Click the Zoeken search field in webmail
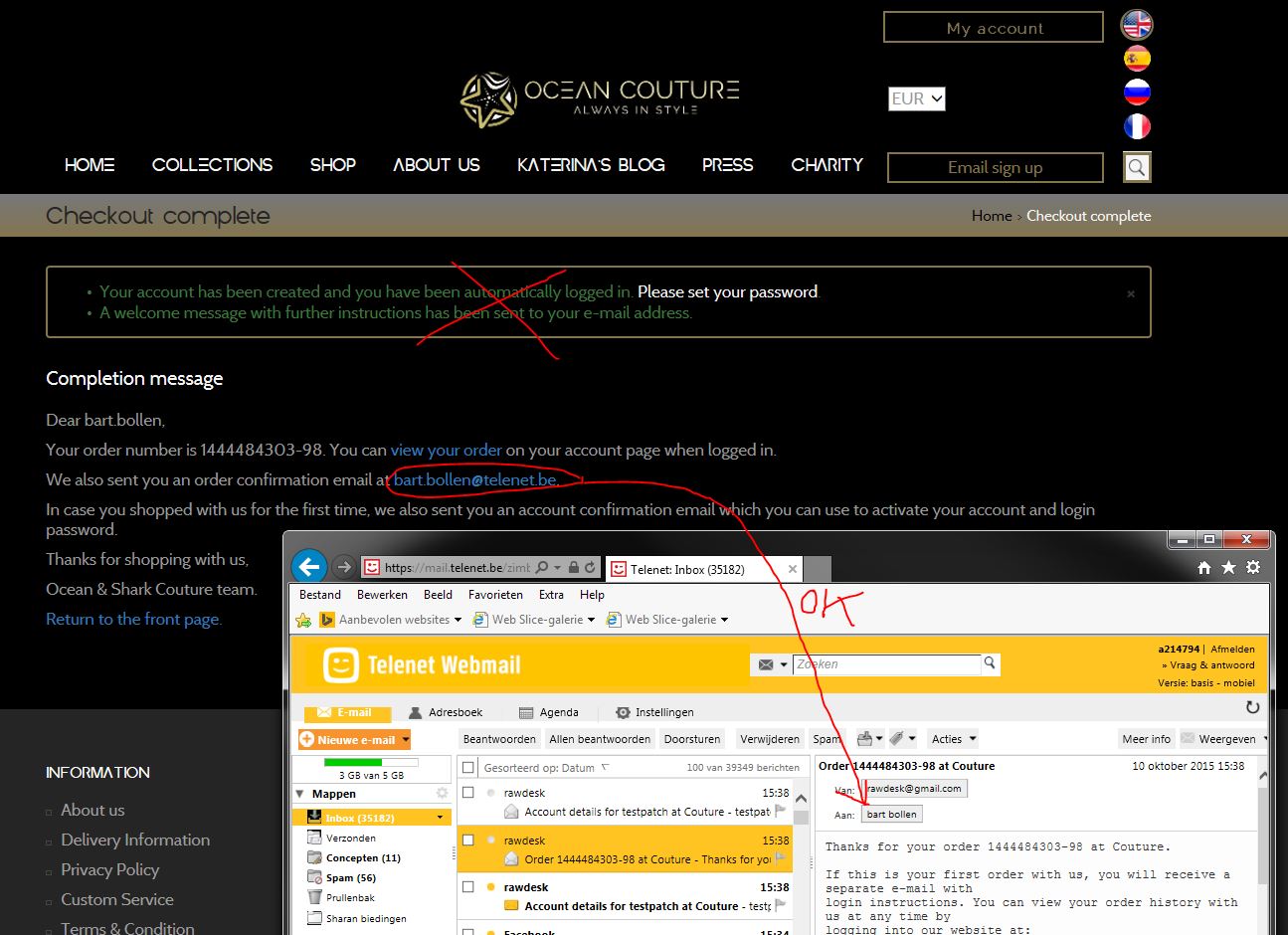1288x935 pixels. pos(885,663)
